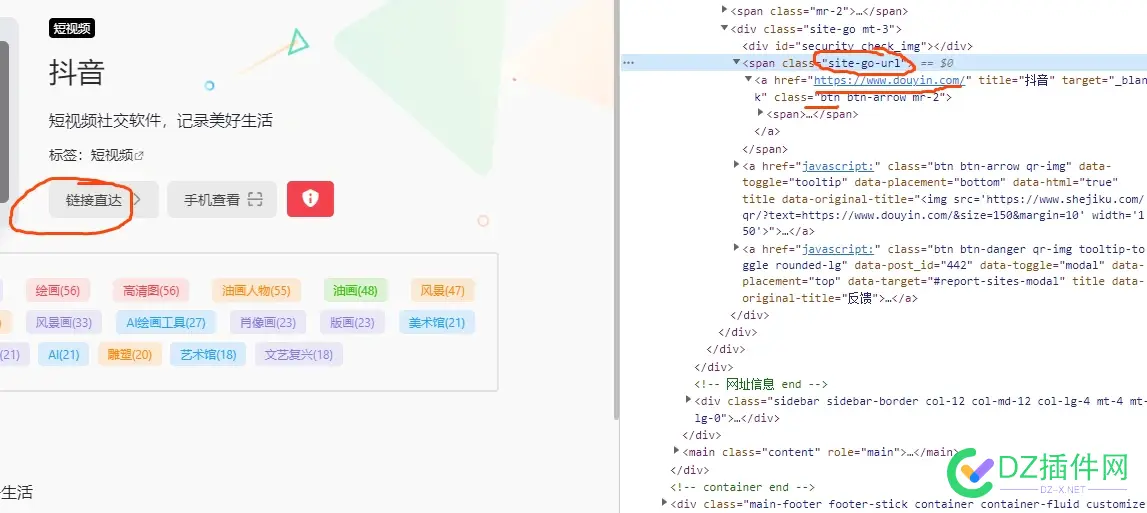Click the 手机查看 button
Screen dimensions: 1147x513
coord(212,200)
